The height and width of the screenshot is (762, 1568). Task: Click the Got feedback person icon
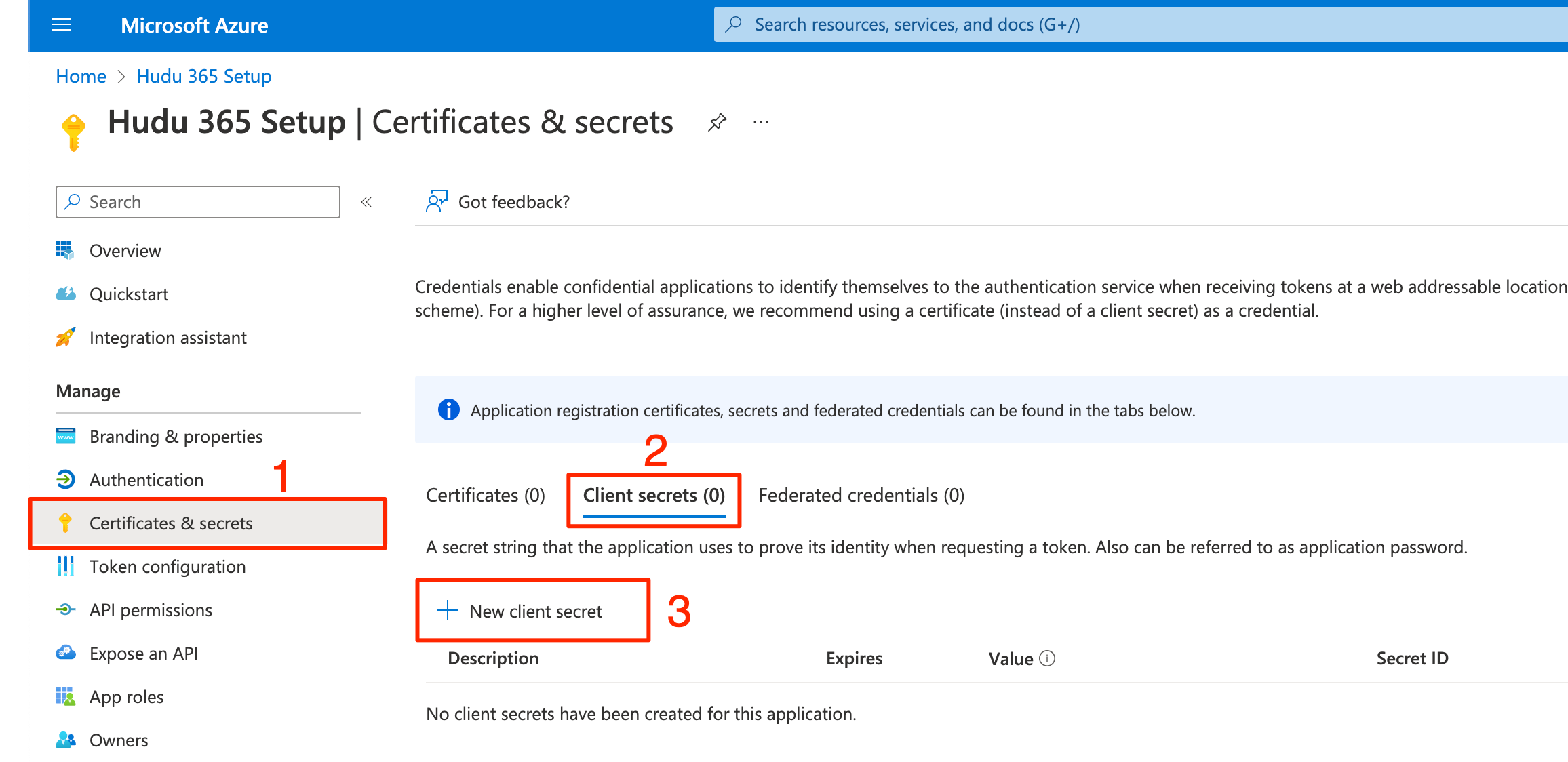(x=437, y=201)
